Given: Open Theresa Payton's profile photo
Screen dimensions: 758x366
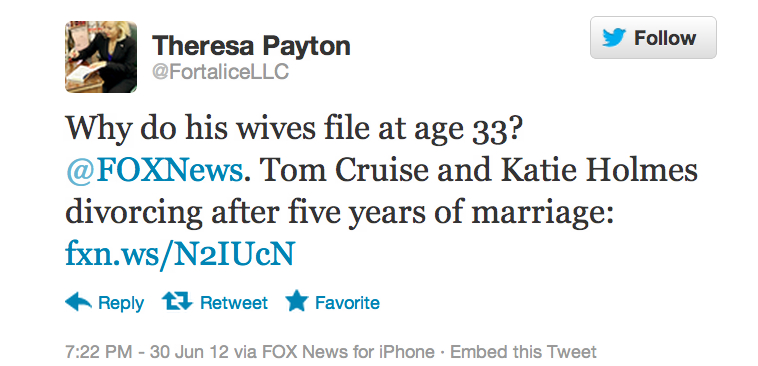Looking at the screenshot, I should click(x=101, y=57).
